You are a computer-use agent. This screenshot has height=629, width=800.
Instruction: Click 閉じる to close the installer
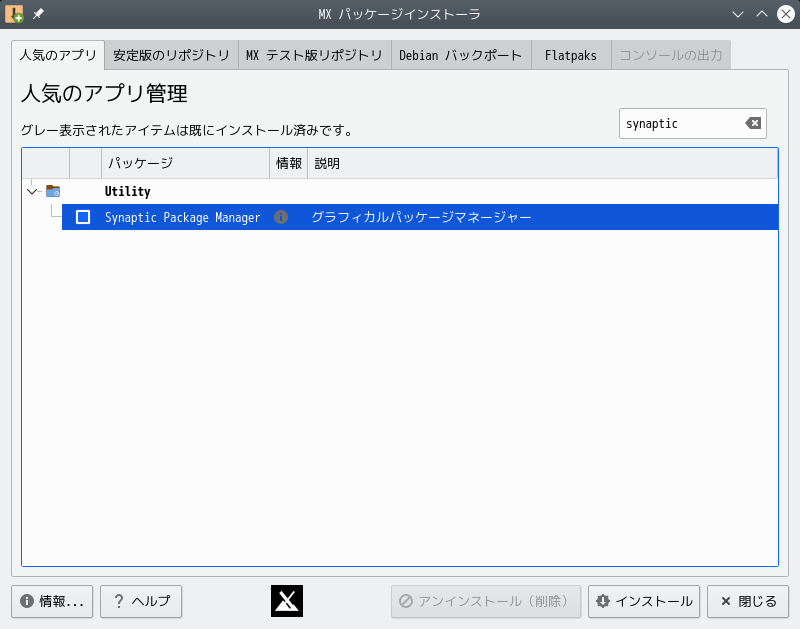748,601
